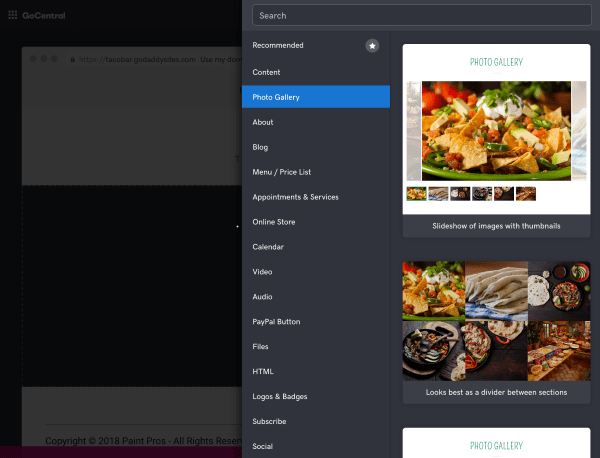Click nachos photo in the grid layout
Viewport: 600px width, 458px height.
[434, 291]
